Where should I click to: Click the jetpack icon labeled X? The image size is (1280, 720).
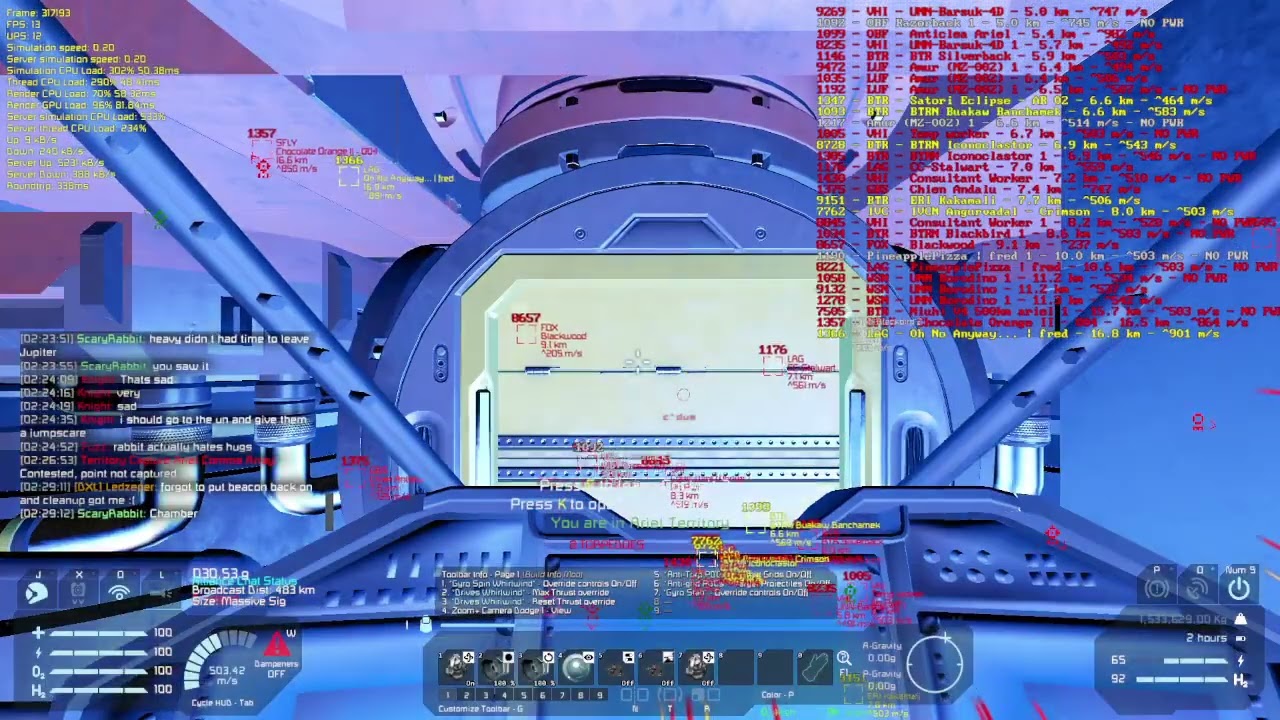point(78,592)
